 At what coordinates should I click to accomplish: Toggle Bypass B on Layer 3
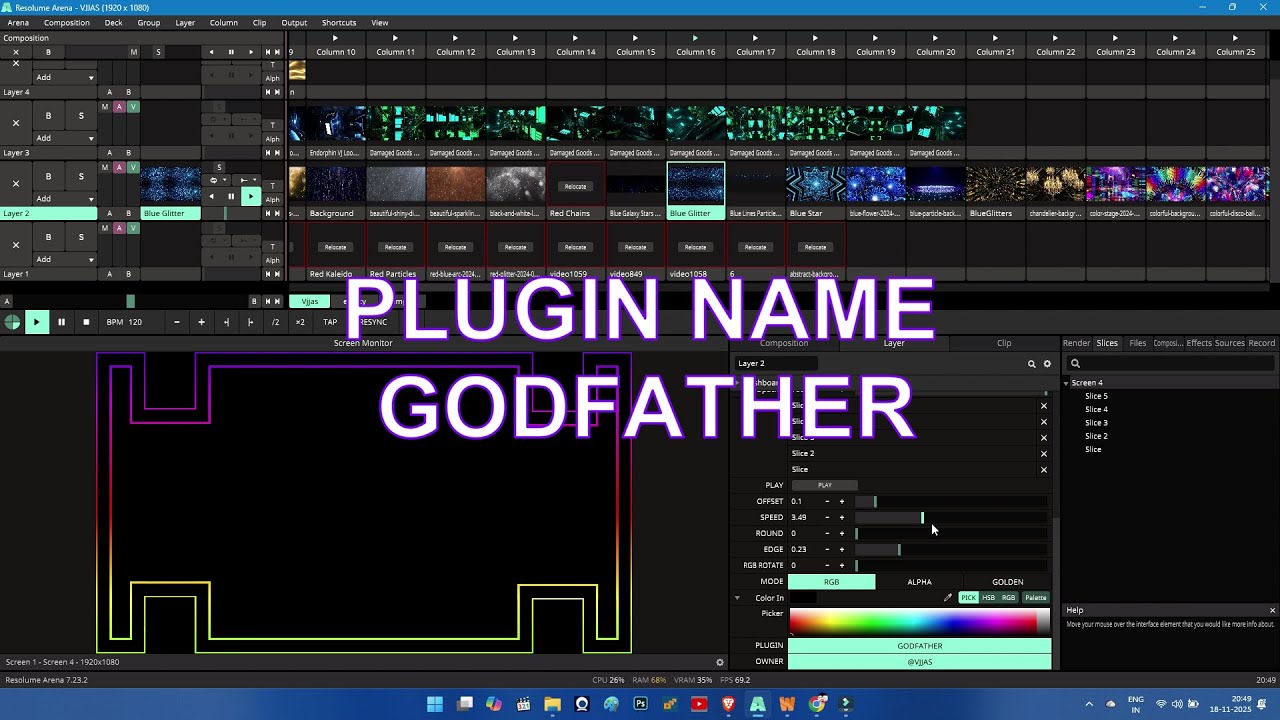(x=48, y=116)
